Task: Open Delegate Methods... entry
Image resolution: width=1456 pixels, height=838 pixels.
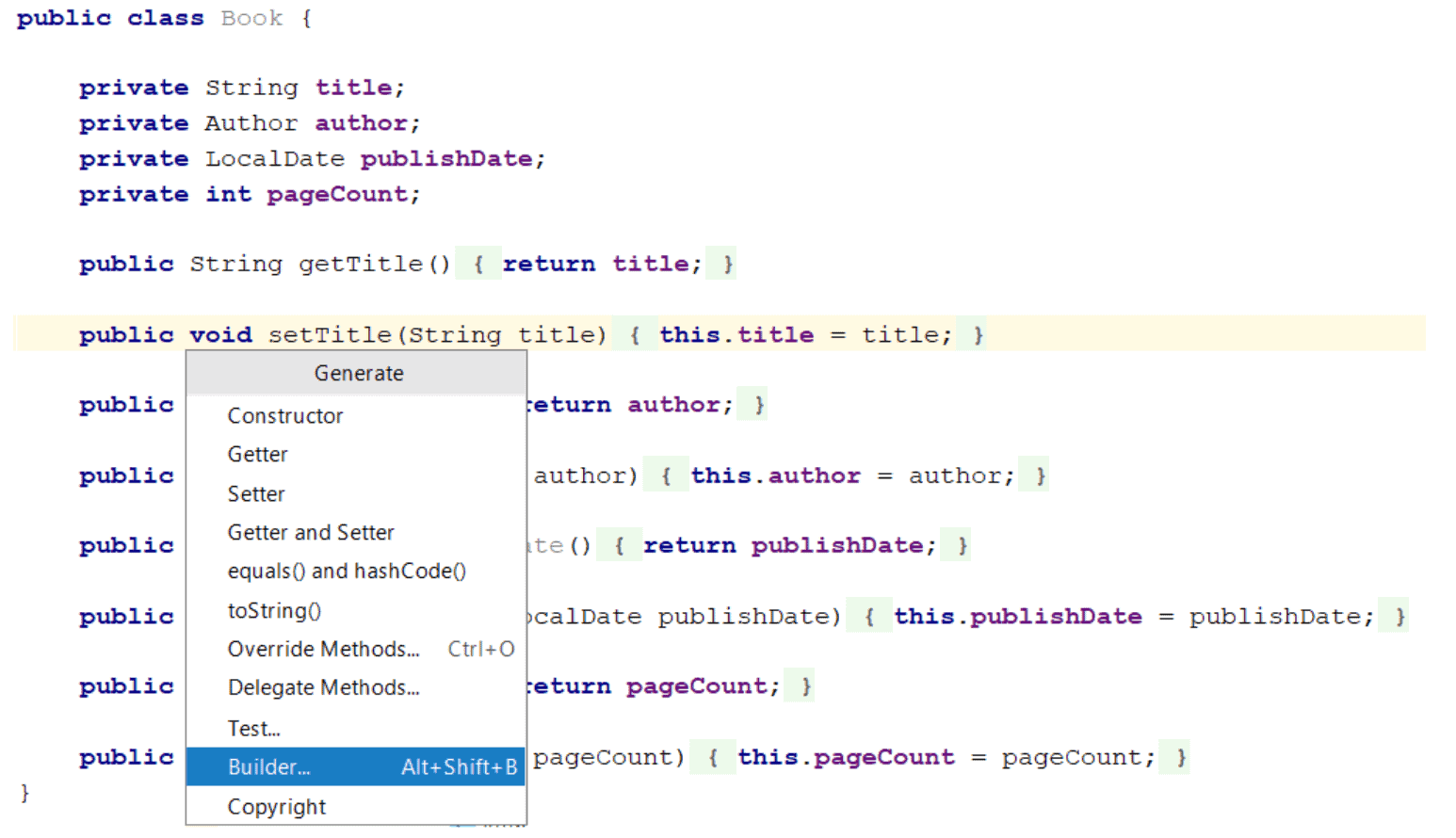Action: click(355, 688)
